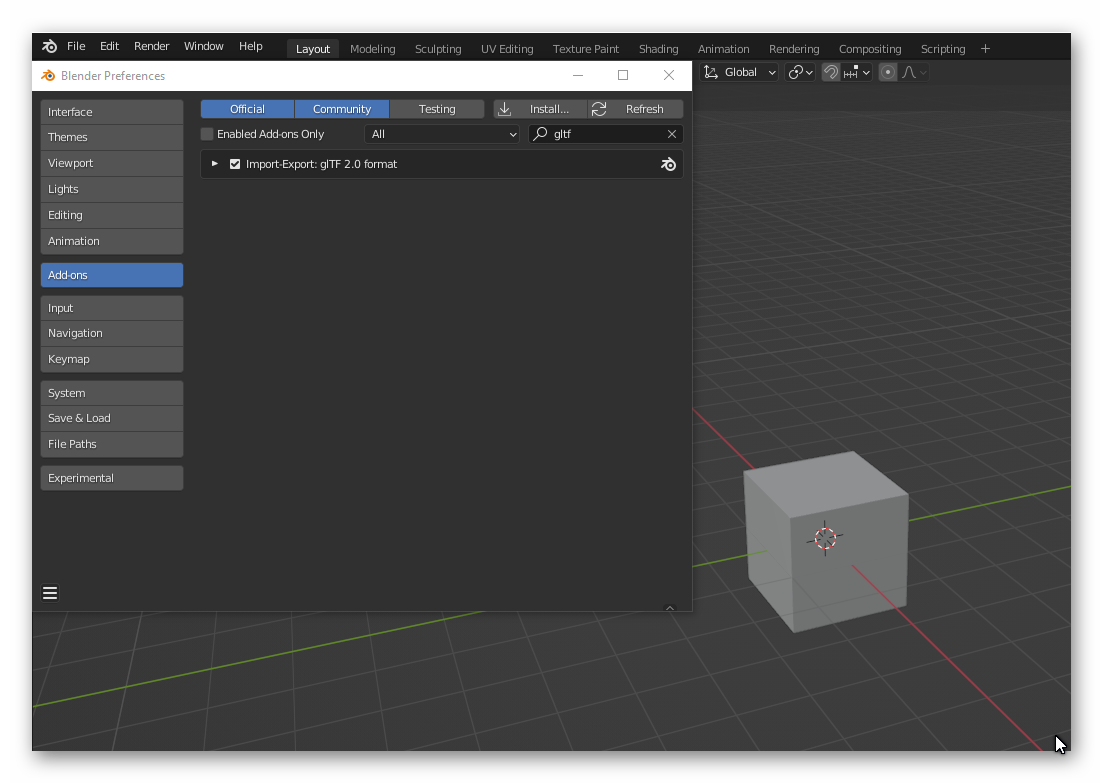Screen dimensions: 1103x783
Task: Open the Interface preferences section
Action: click(112, 112)
